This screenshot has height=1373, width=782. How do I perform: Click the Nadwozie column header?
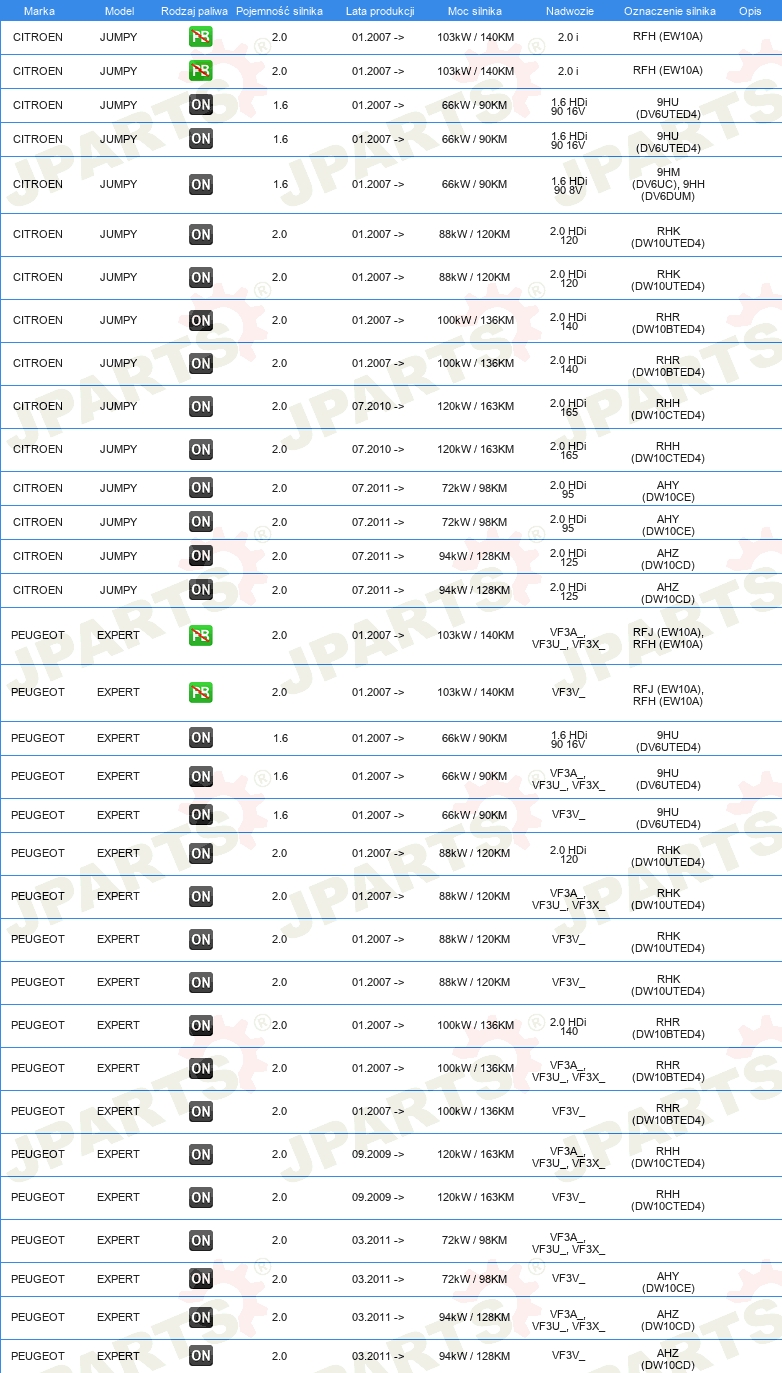coord(569,11)
